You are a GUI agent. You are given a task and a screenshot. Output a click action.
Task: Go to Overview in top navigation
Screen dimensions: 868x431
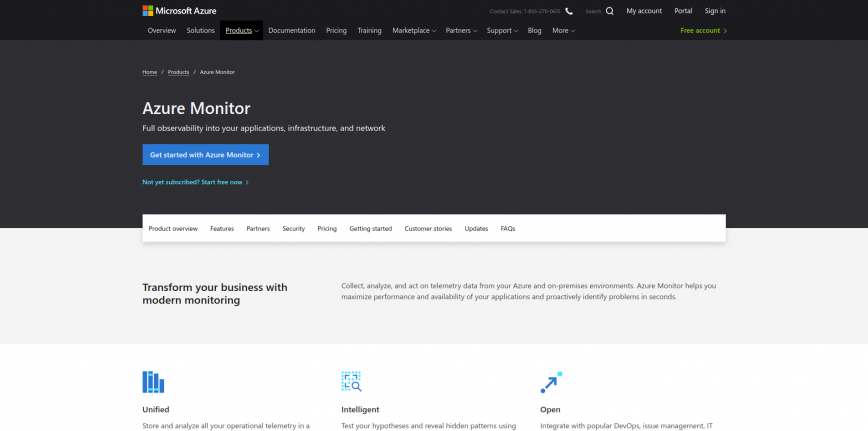[162, 30]
